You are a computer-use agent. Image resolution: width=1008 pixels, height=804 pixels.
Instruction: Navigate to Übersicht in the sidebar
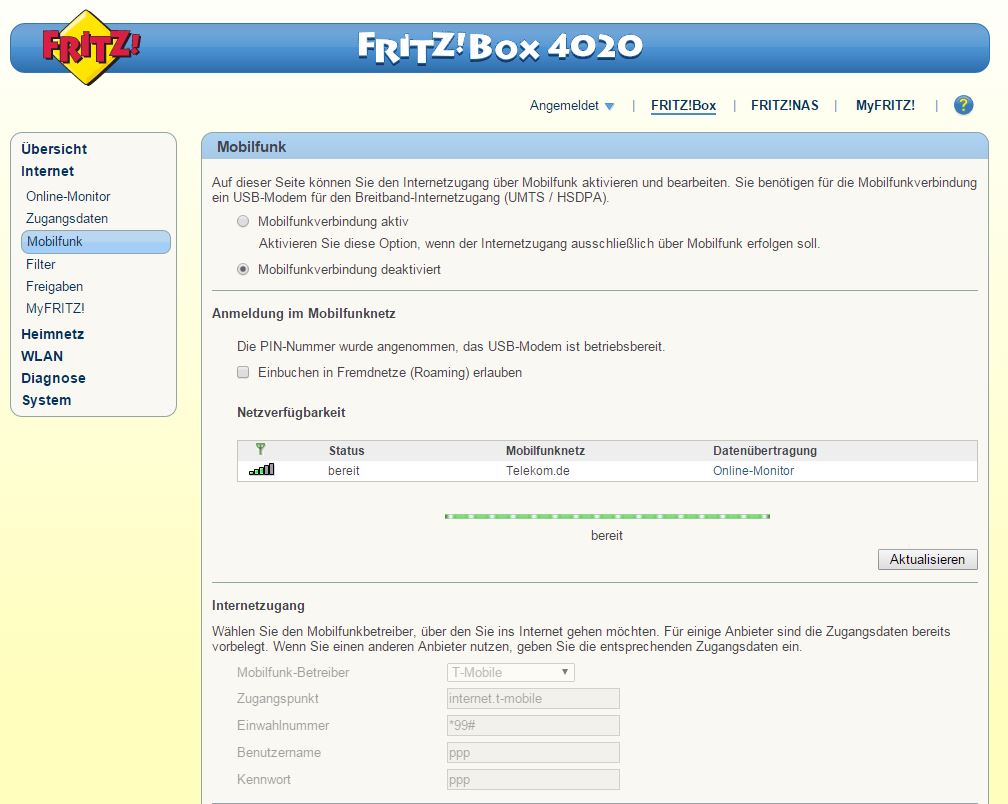click(x=53, y=148)
